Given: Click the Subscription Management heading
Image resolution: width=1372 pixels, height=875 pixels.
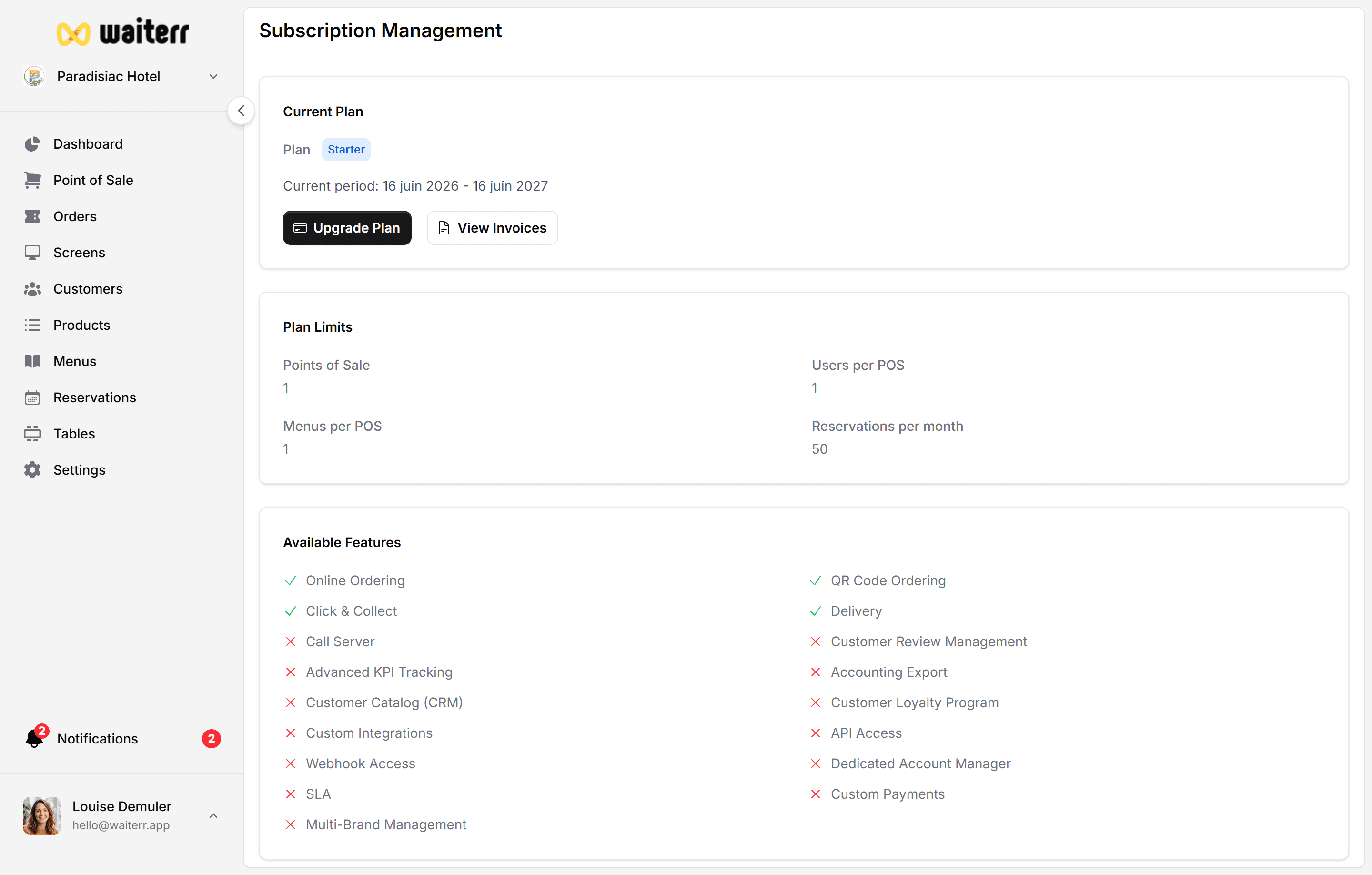Looking at the screenshot, I should coord(381,31).
